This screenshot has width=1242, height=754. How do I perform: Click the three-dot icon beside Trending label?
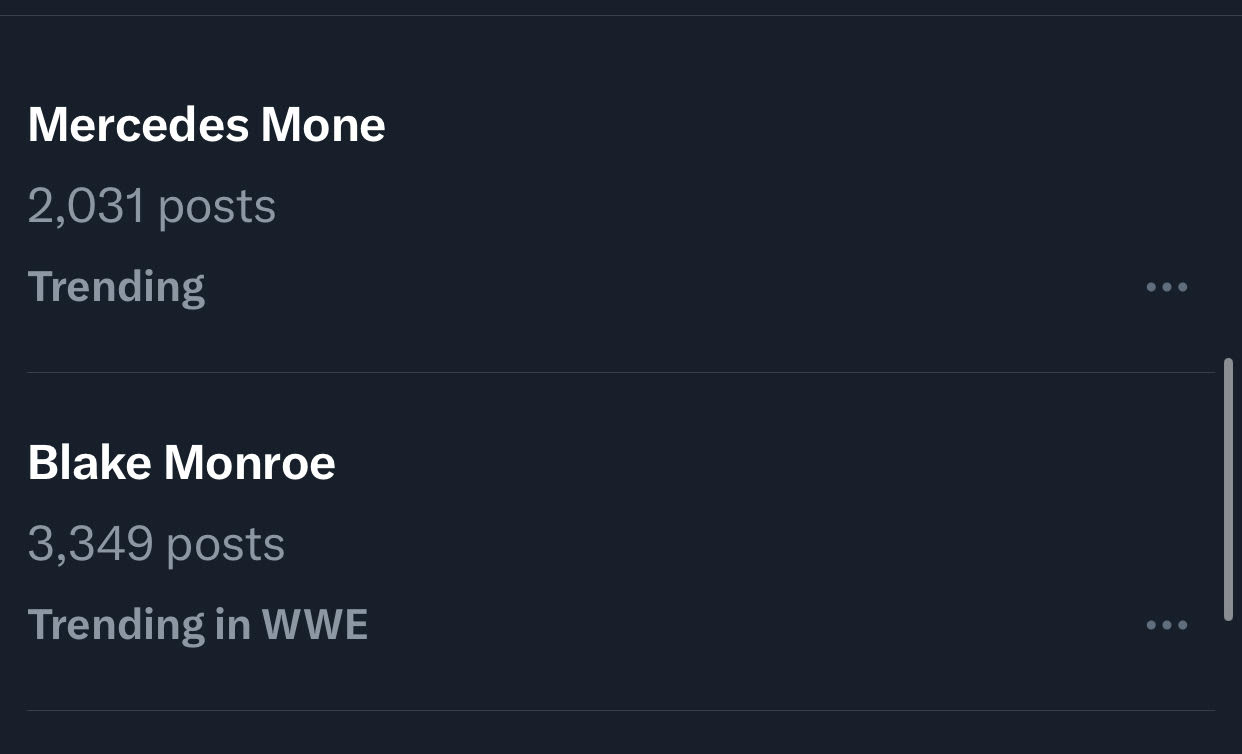point(1166,287)
